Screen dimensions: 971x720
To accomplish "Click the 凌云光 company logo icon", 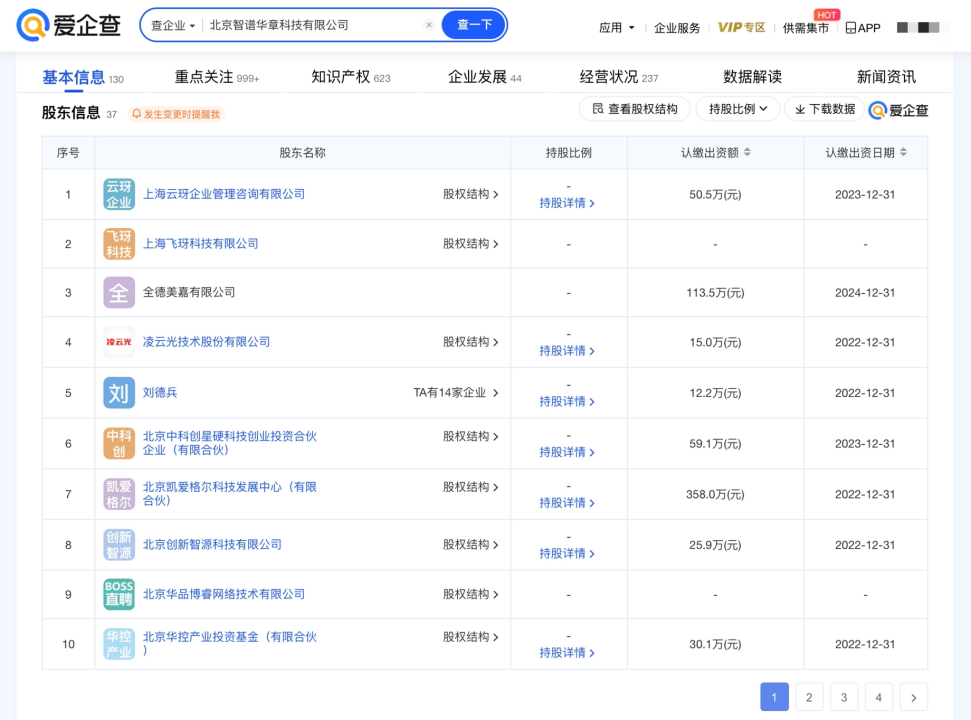I will [x=119, y=342].
